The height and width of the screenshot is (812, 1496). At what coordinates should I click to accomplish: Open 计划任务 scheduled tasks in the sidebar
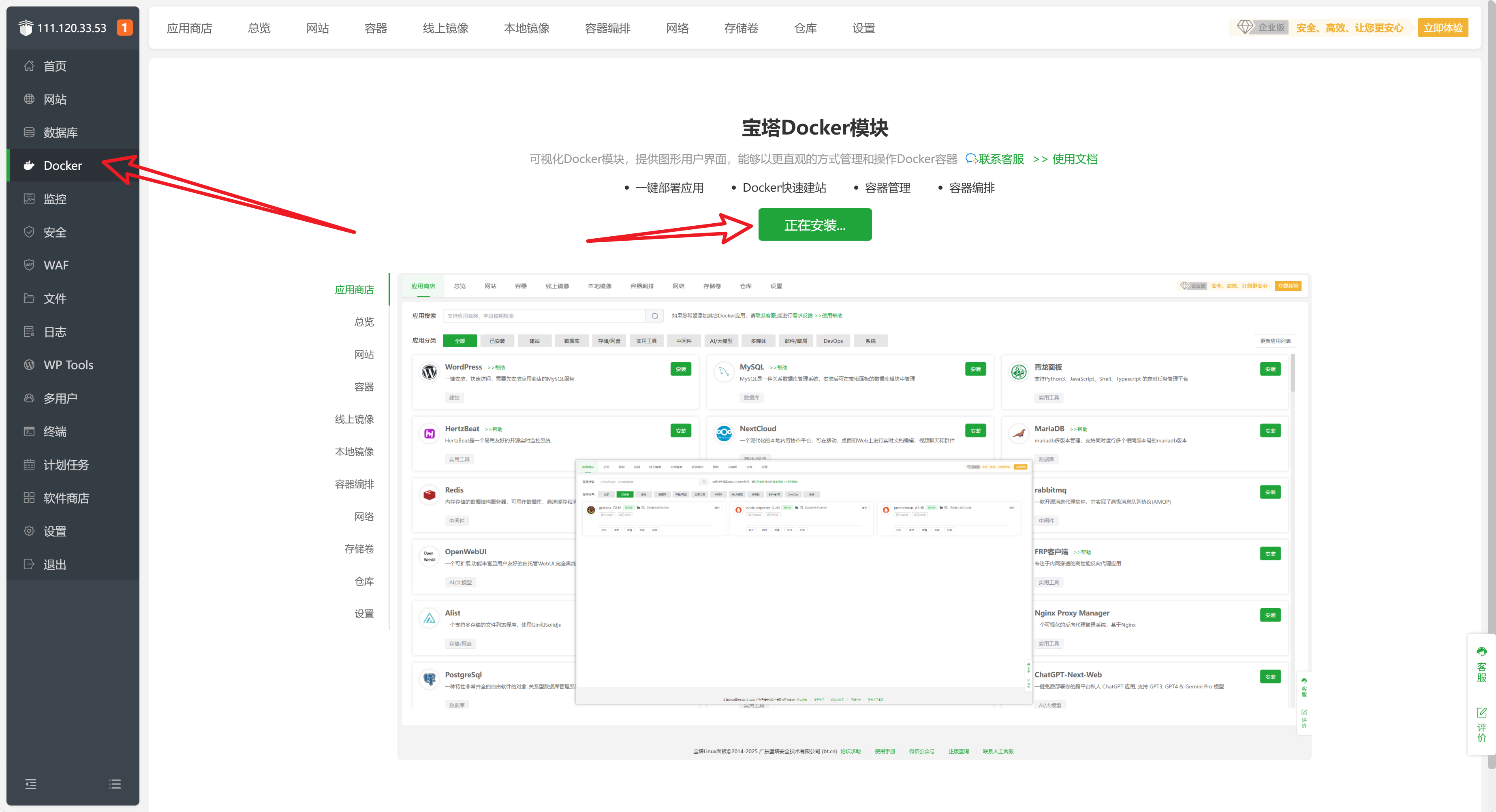pos(73,465)
